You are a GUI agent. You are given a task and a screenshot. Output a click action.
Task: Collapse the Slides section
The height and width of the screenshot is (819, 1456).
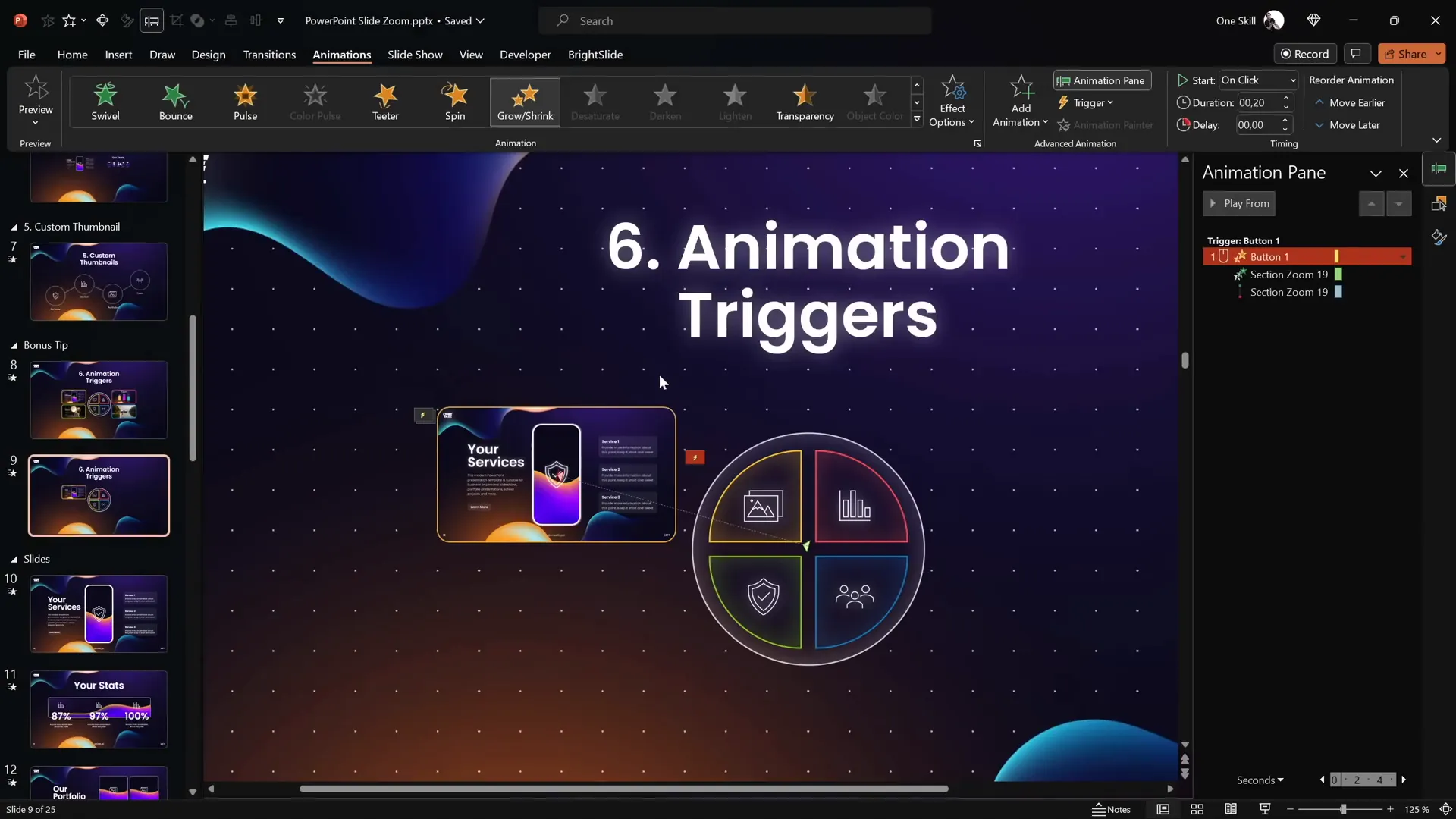14,559
